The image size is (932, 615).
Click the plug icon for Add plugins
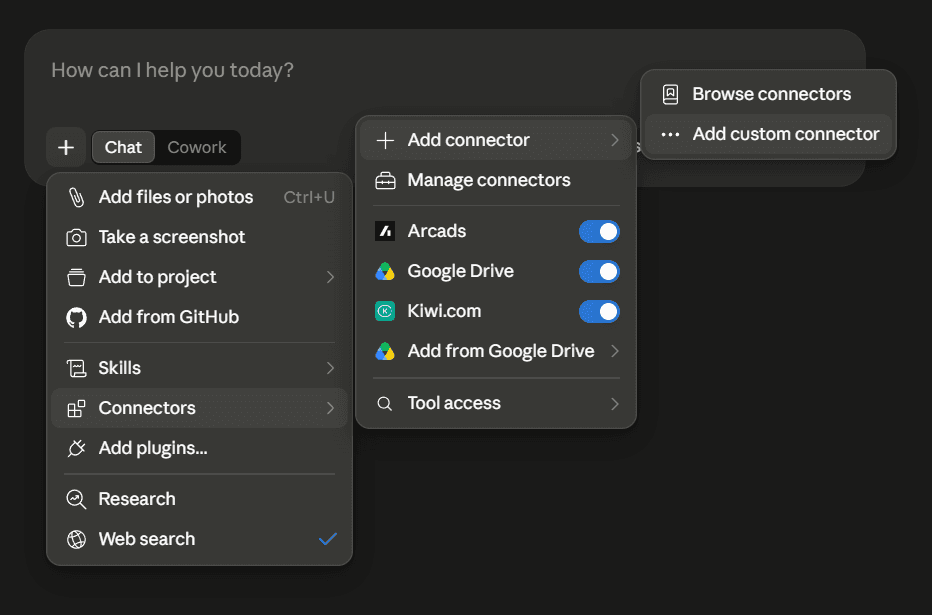[x=76, y=448]
